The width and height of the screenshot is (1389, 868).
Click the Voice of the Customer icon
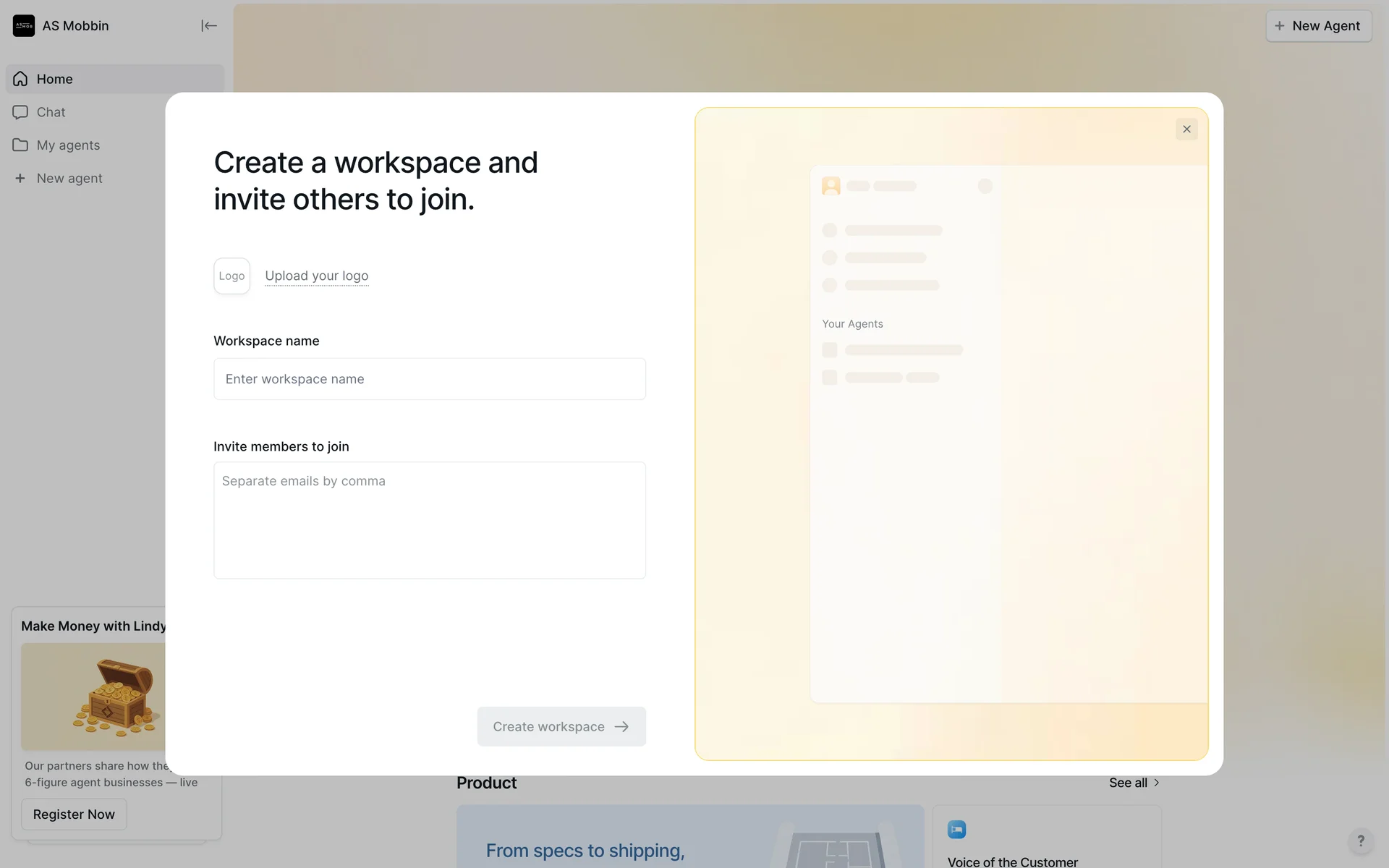tap(956, 830)
